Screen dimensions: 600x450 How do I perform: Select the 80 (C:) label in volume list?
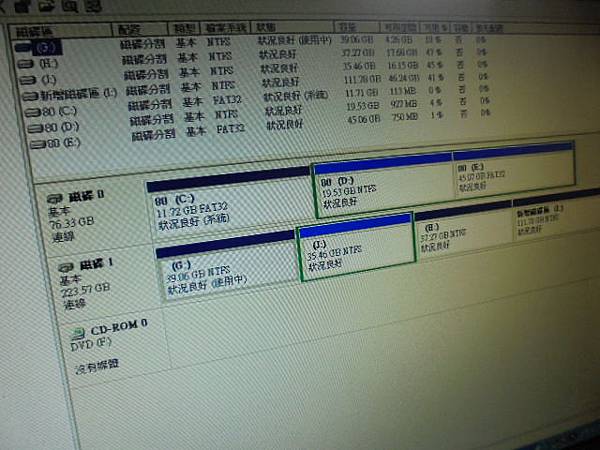[x=60, y=111]
